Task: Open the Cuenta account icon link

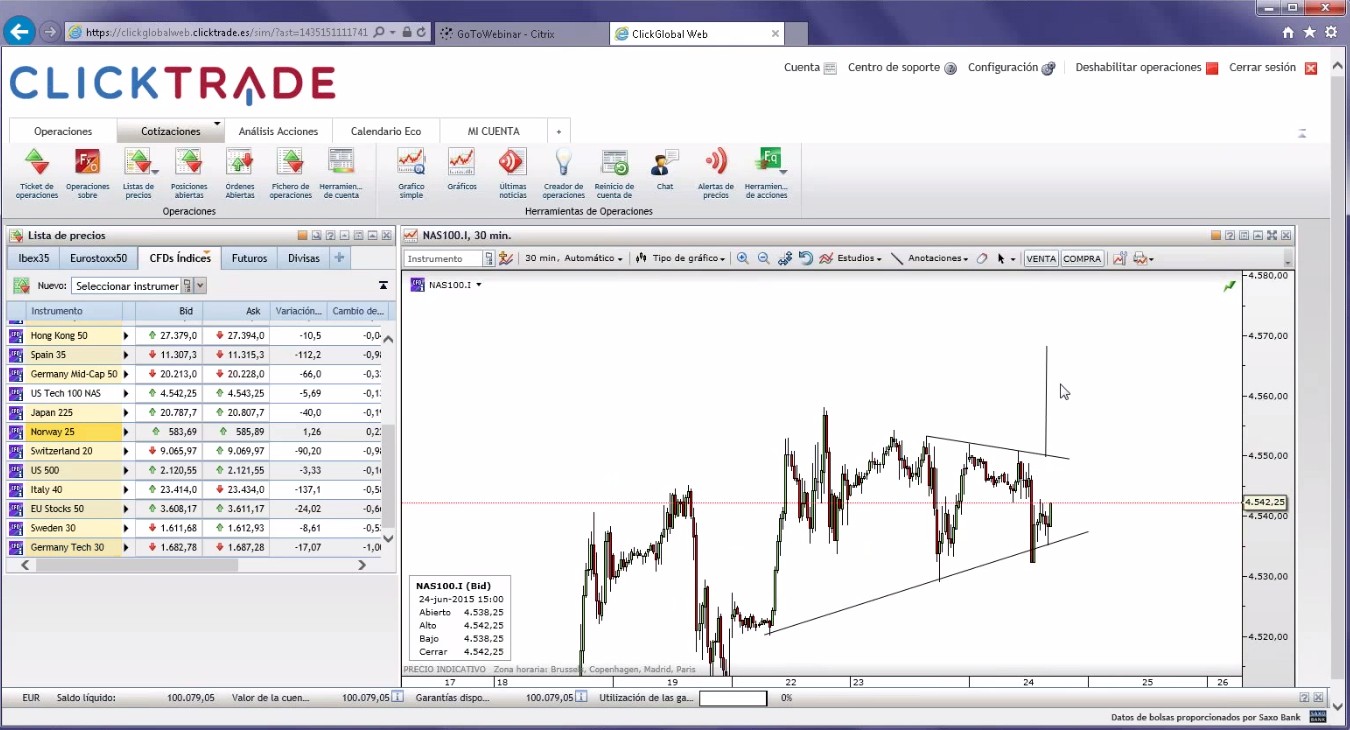Action: (x=810, y=68)
